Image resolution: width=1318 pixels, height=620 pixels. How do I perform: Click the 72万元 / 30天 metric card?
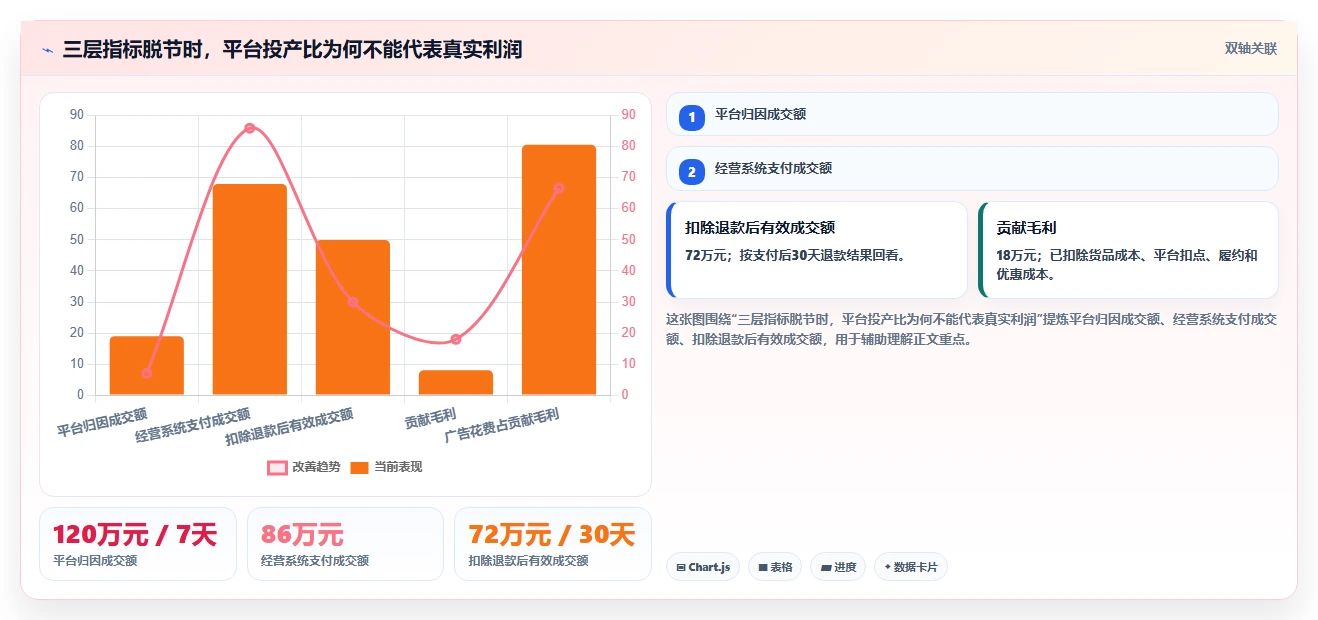coord(552,544)
